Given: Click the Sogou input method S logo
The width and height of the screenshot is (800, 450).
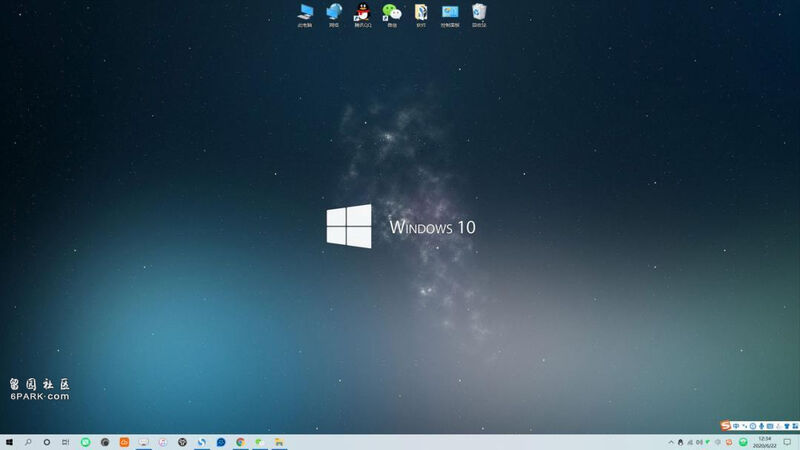Looking at the screenshot, I should pos(726,426).
